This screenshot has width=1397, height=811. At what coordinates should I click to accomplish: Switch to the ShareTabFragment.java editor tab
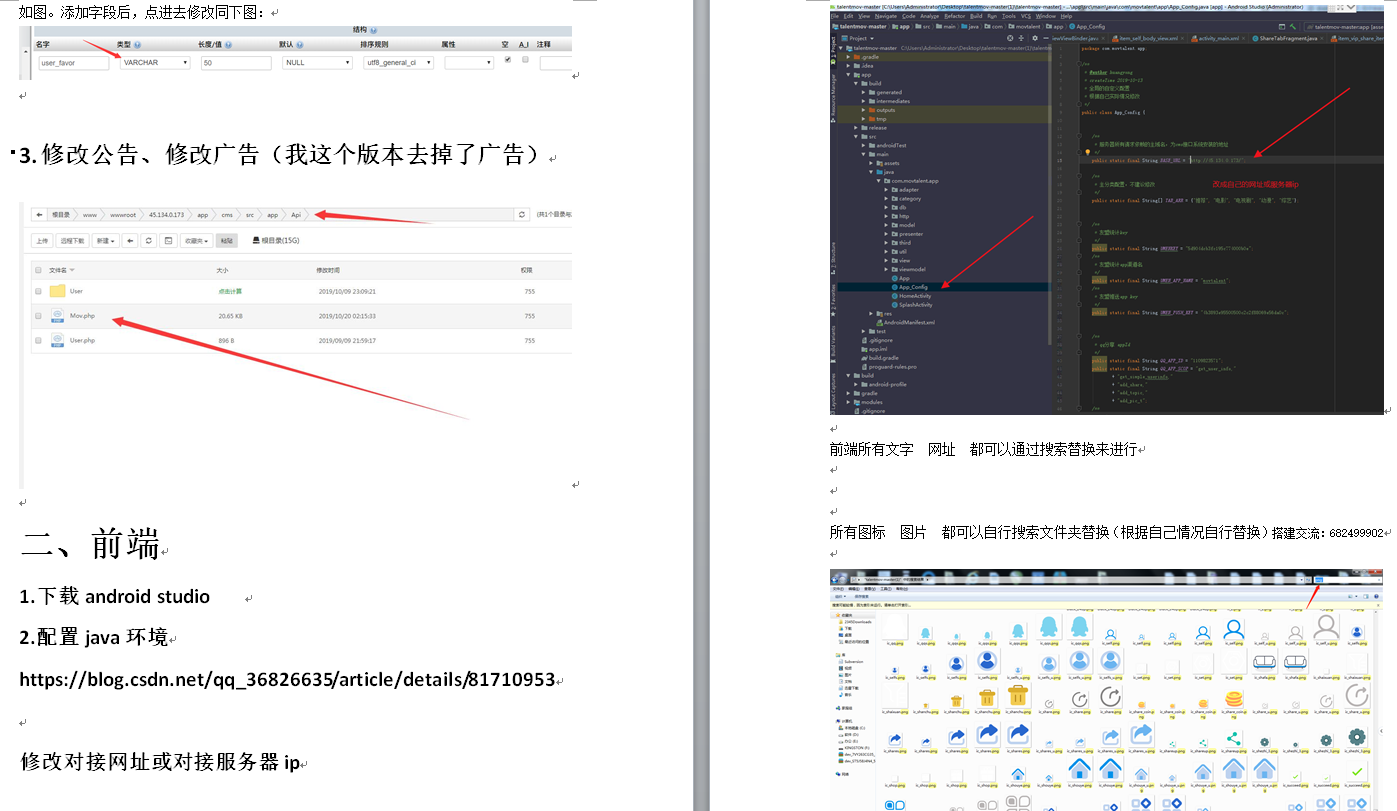coord(1289,38)
